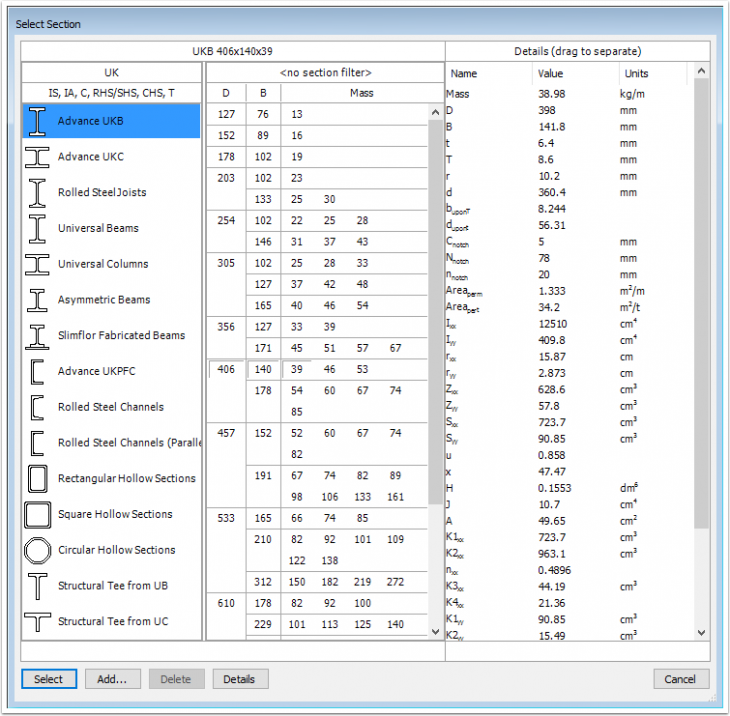Choose the Advance UKPFC channel icon
This screenshot has width=730, height=716.
pos(37,372)
